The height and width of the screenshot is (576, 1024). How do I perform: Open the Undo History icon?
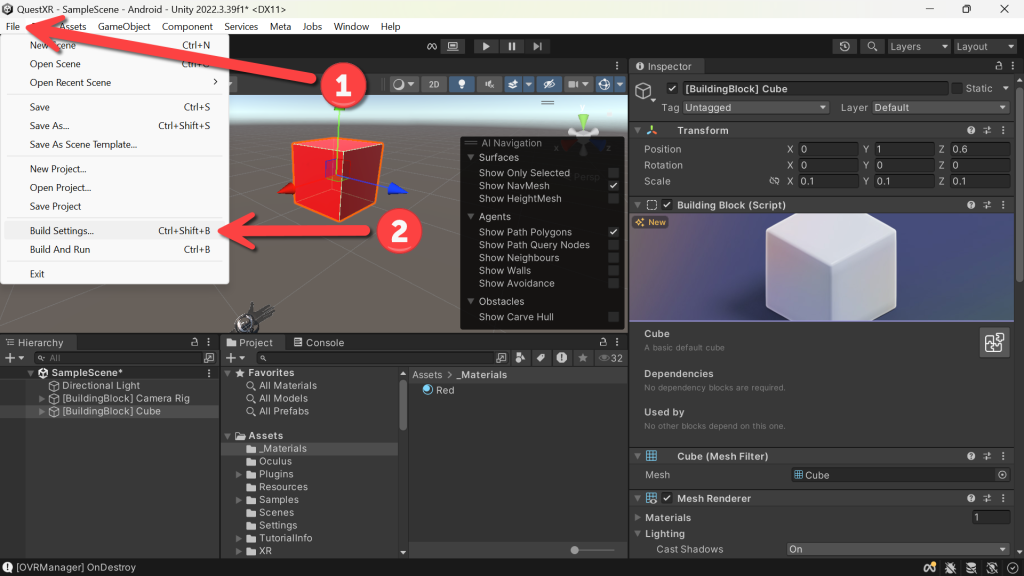tap(844, 46)
